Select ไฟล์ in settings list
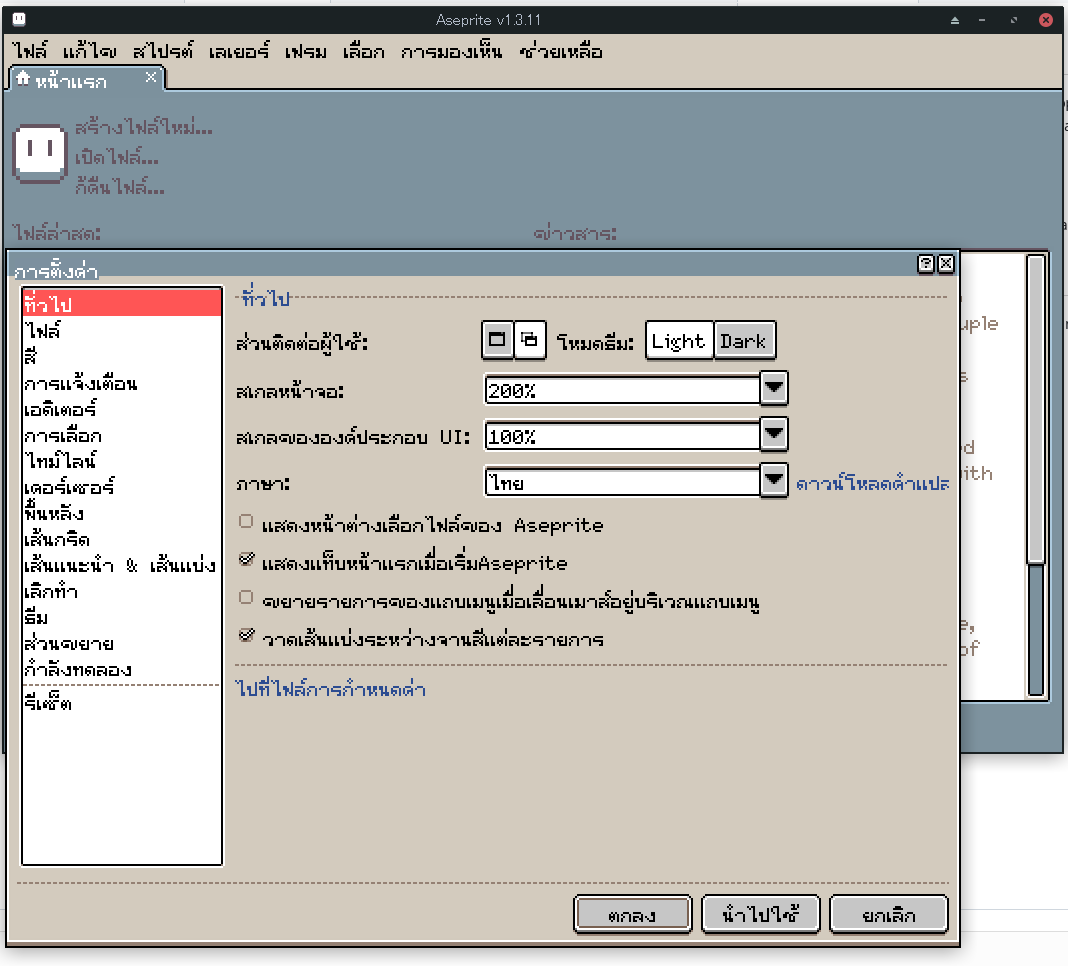 point(122,330)
